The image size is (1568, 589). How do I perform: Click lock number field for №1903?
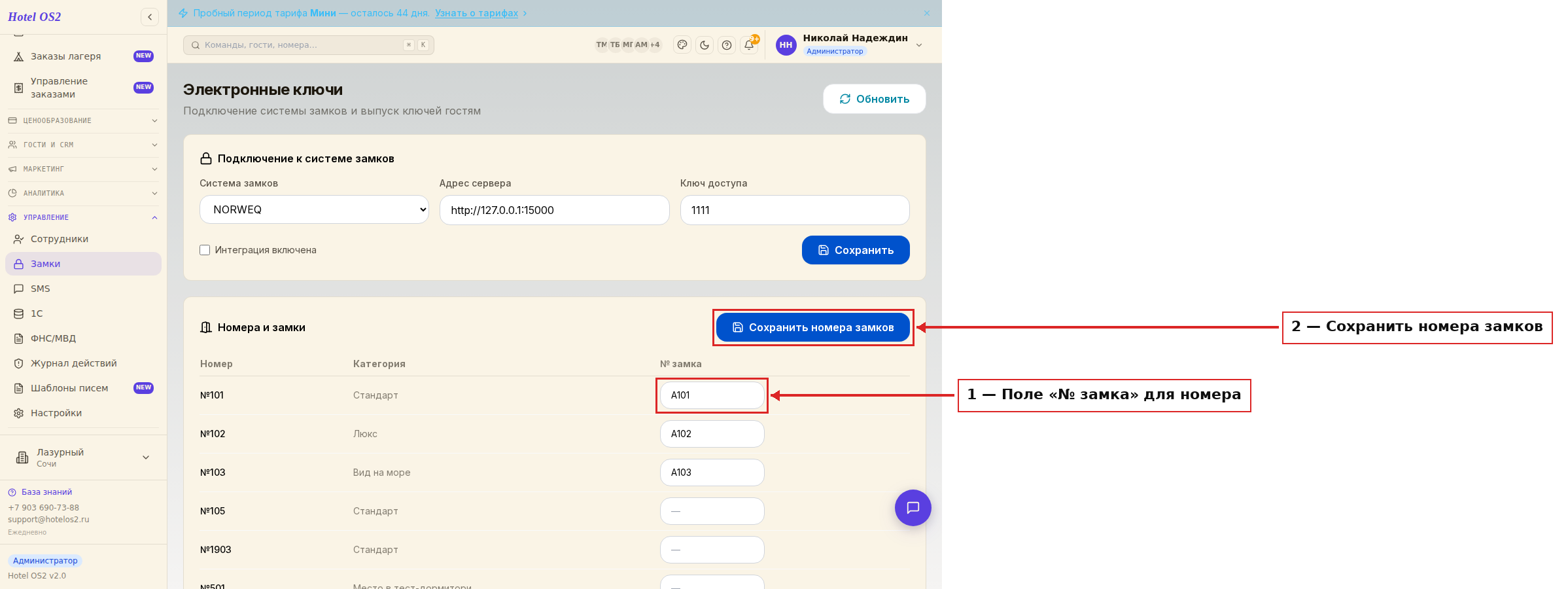pos(712,550)
